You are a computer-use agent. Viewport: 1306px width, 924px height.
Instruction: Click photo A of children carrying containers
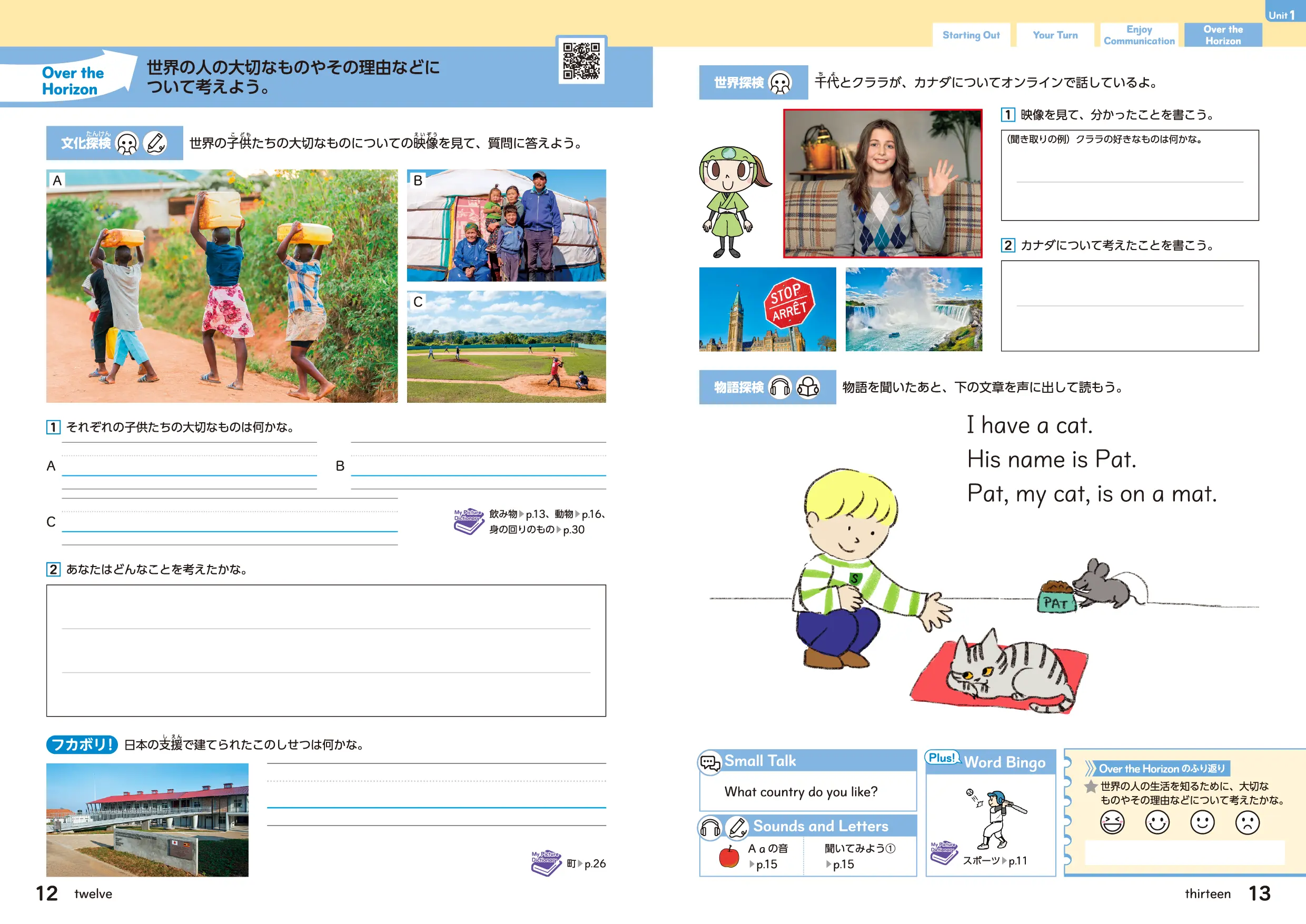coord(222,286)
